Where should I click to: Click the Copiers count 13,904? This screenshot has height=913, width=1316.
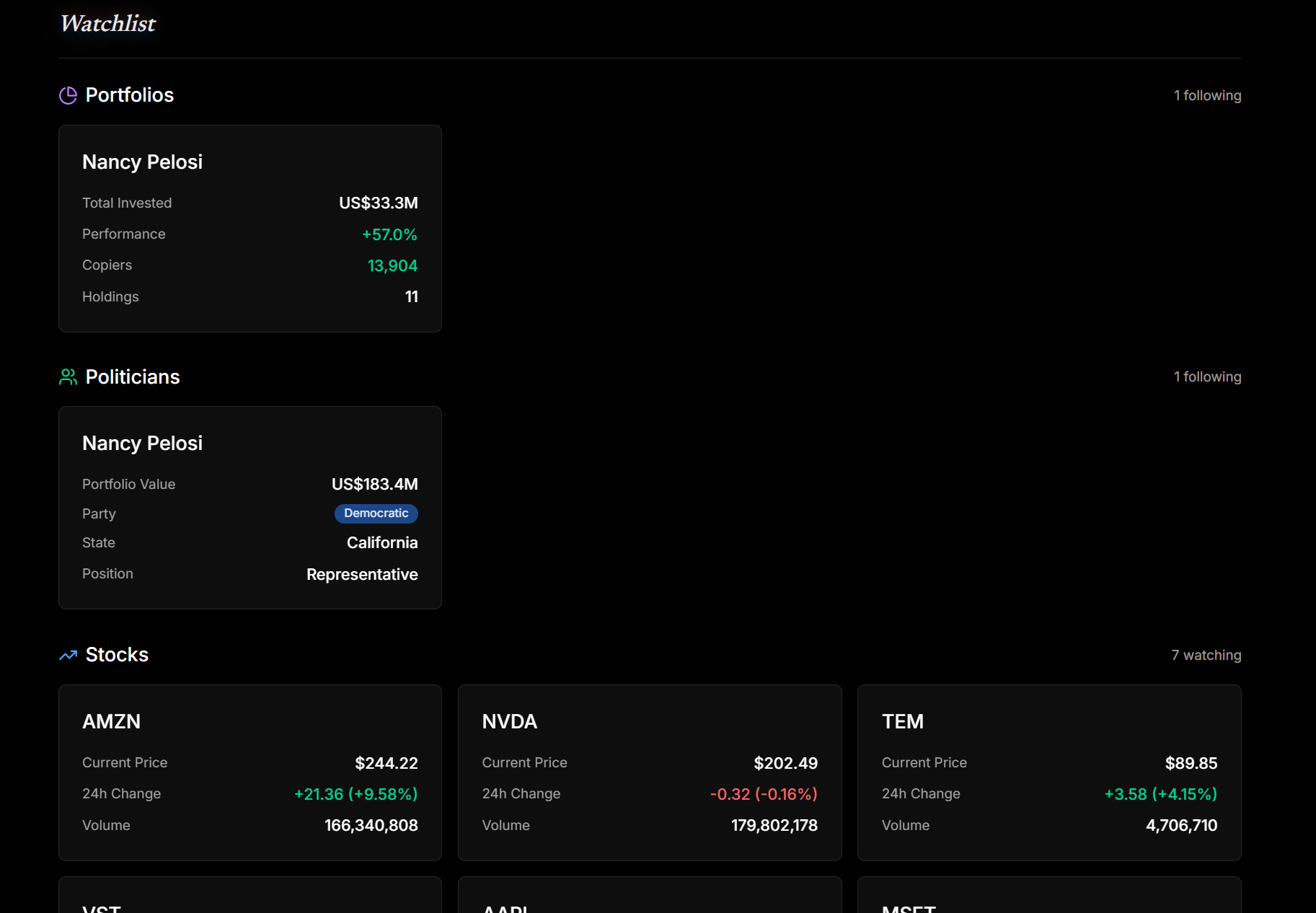[392, 265]
